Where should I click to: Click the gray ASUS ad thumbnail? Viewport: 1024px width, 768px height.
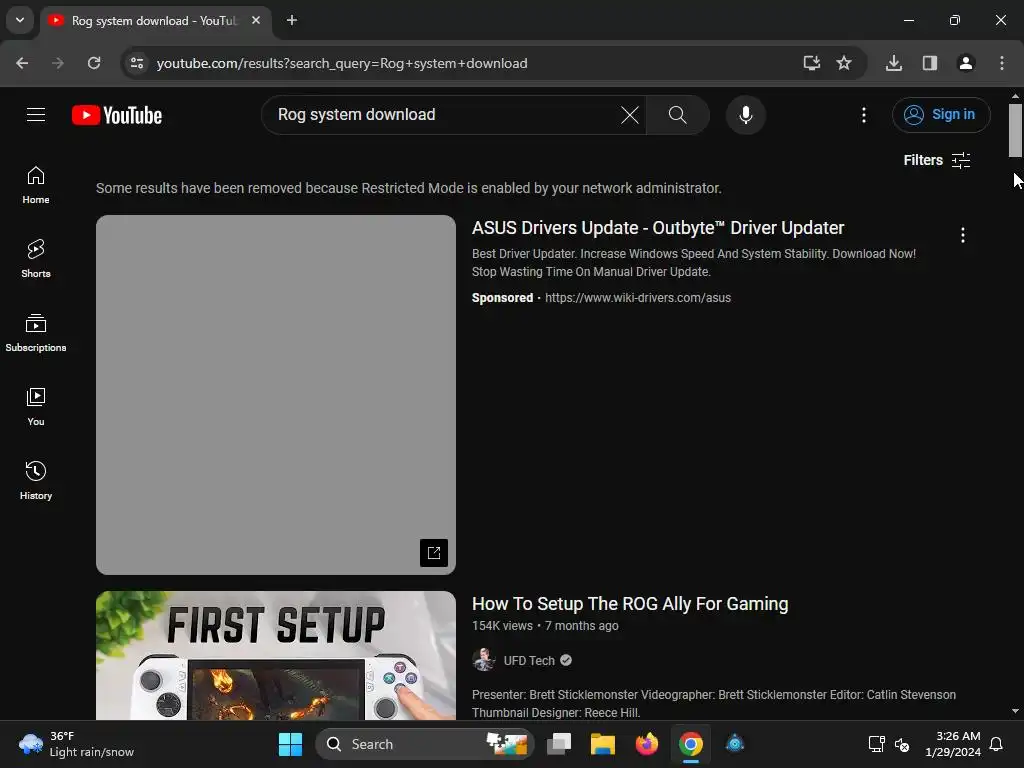(276, 395)
